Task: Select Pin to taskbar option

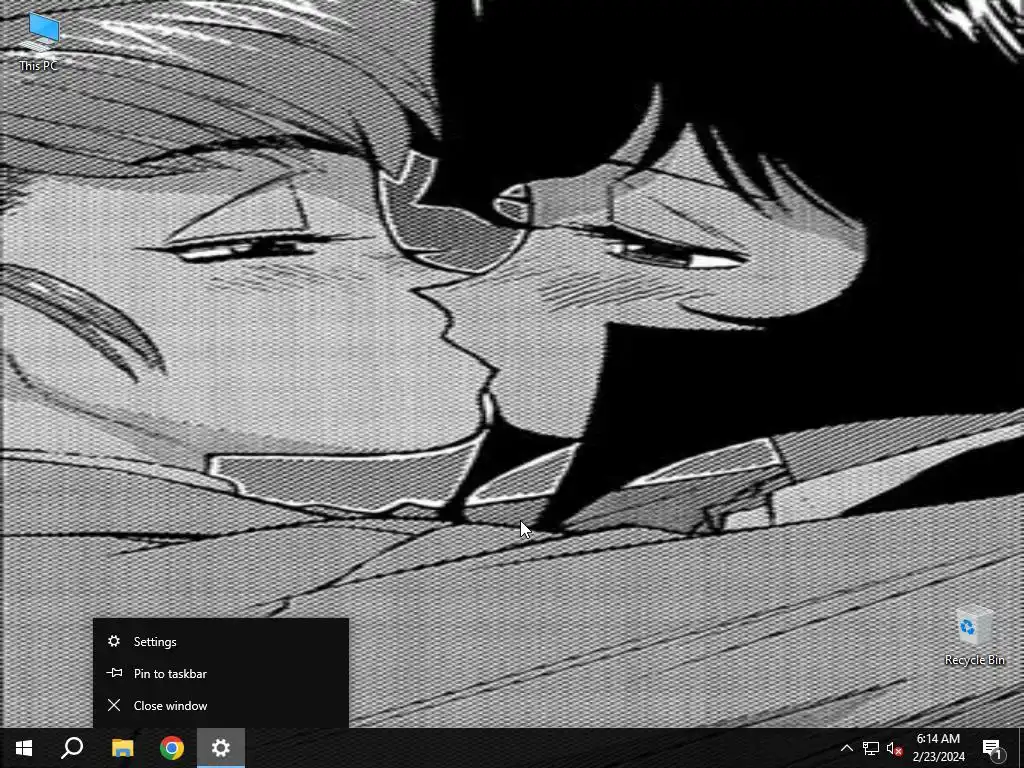Action: [x=221, y=673]
